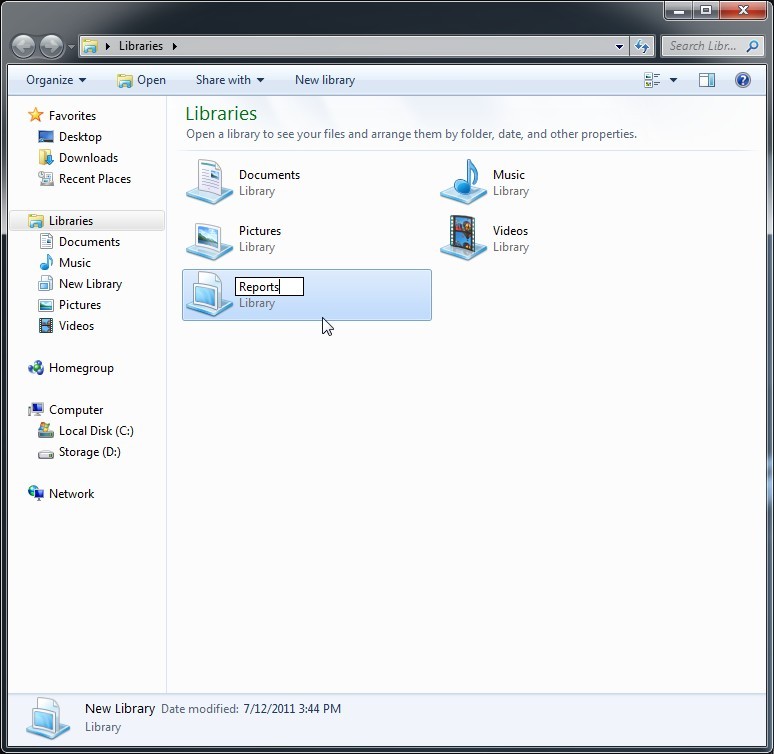Open the Share with dropdown menu
The image size is (774, 754).
(229, 80)
